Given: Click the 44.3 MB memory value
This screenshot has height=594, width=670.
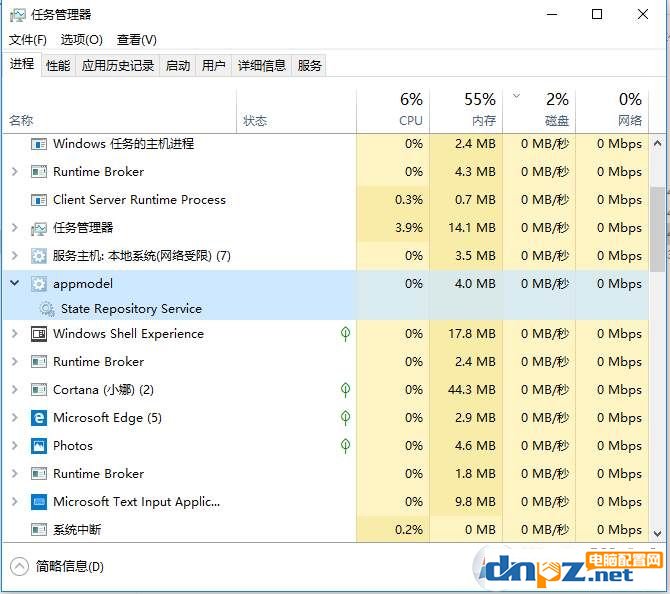Looking at the screenshot, I should tap(472, 390).
